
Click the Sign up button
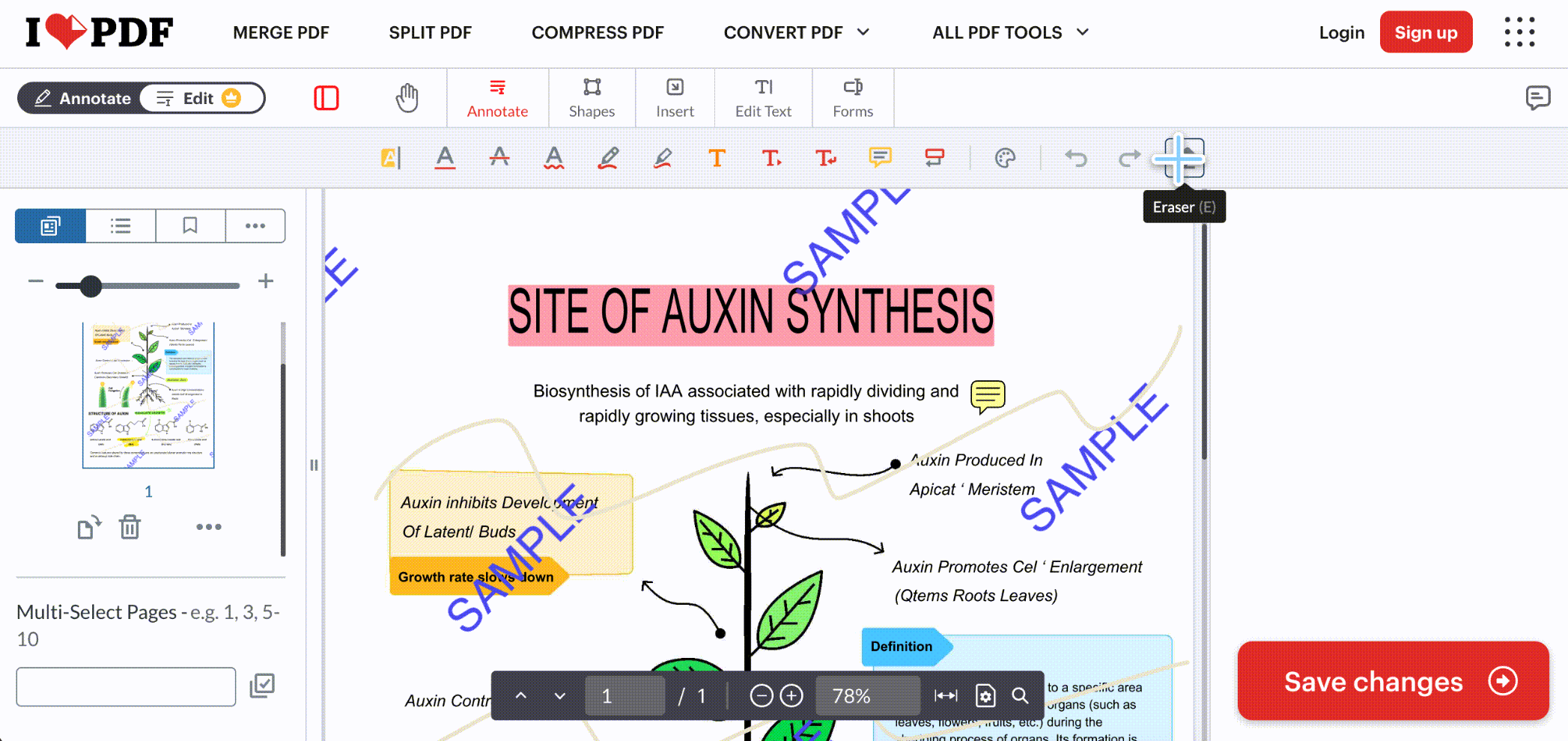pyautogui.click(x=1426, y=32)
